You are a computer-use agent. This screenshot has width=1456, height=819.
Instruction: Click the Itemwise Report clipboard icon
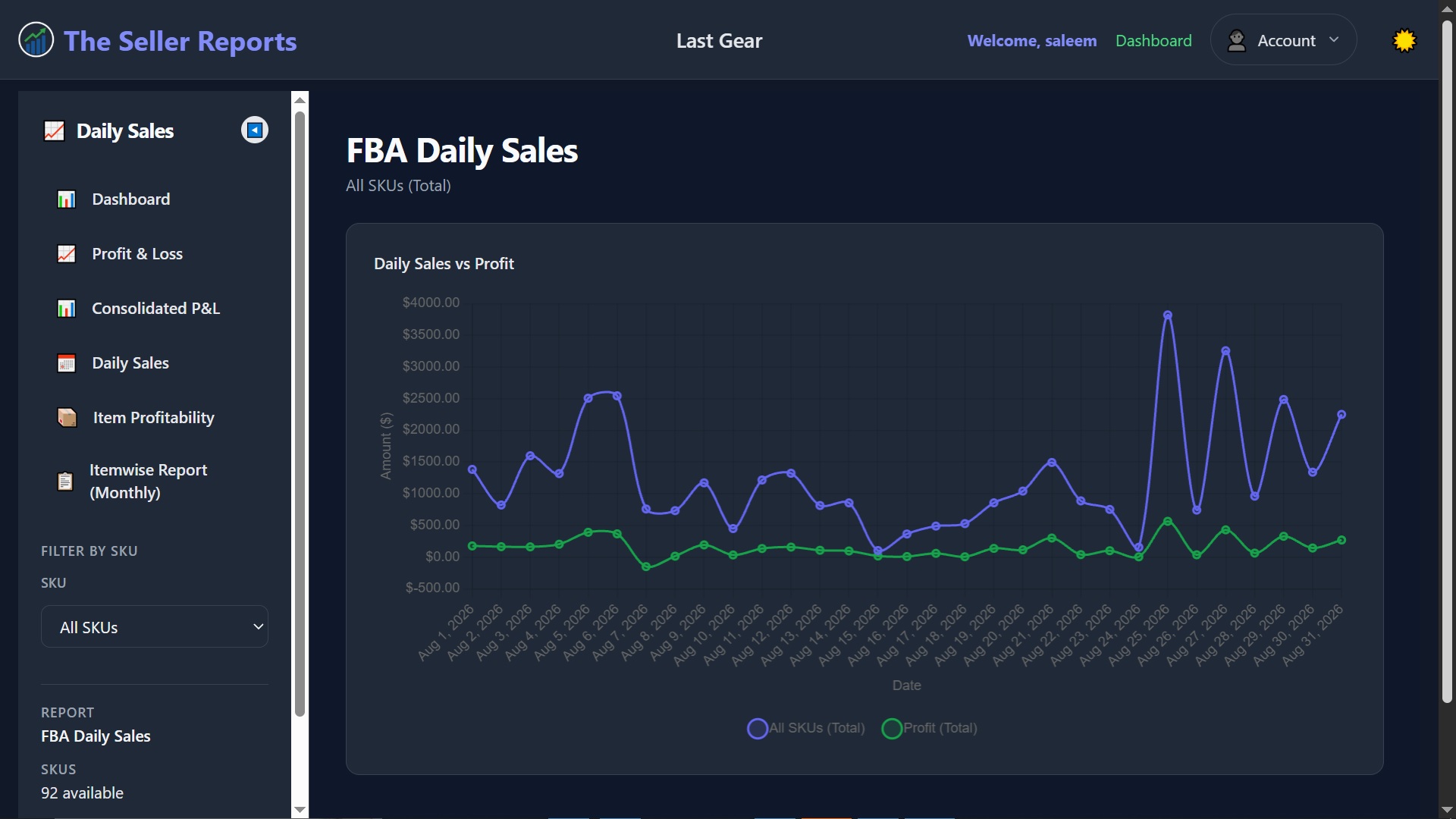(65, 482)
